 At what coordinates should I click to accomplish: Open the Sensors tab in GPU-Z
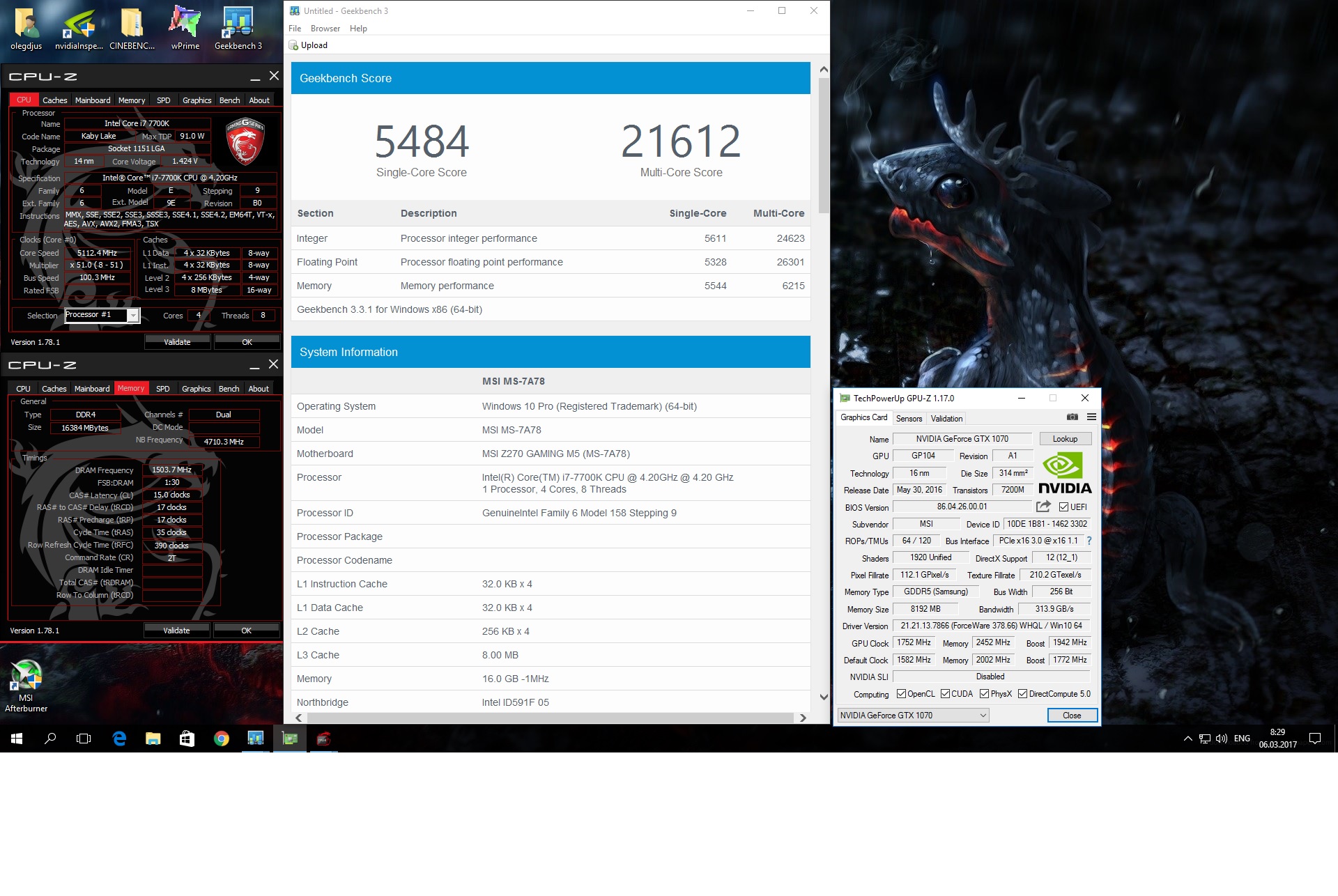pyautogui.click(x=909, y=419)
